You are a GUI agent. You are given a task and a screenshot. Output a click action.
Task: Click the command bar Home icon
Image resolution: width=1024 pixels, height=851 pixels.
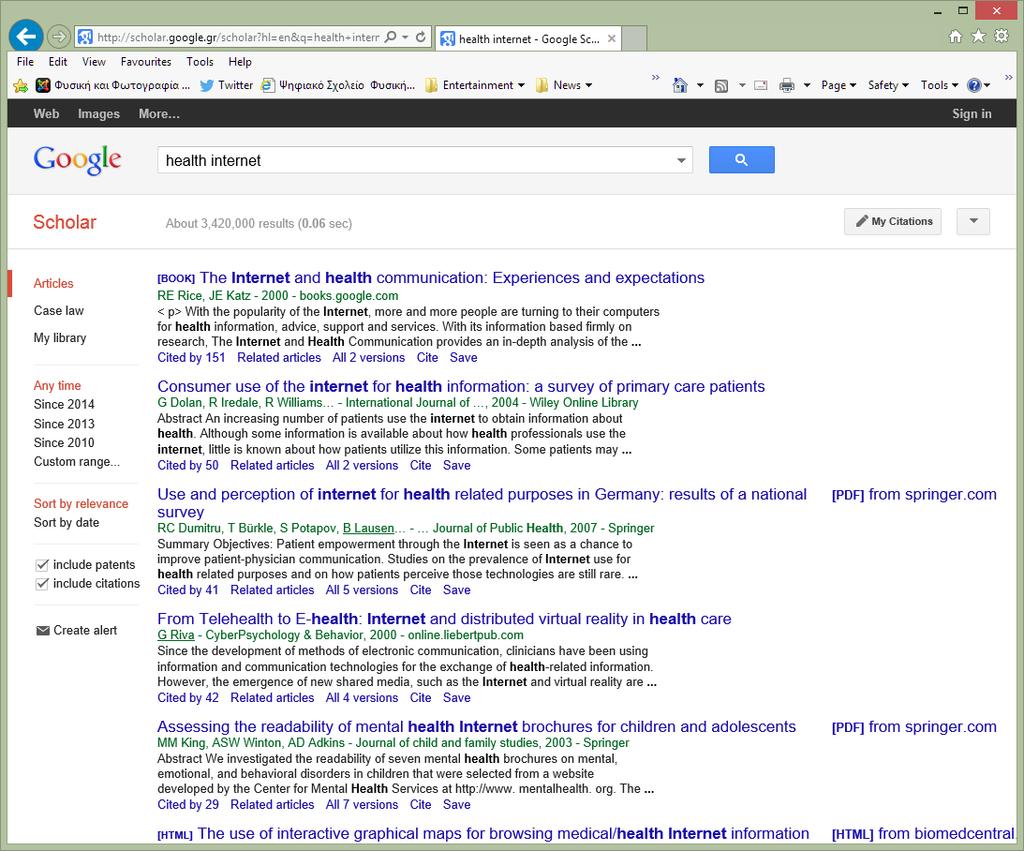[x=680, y=86]
